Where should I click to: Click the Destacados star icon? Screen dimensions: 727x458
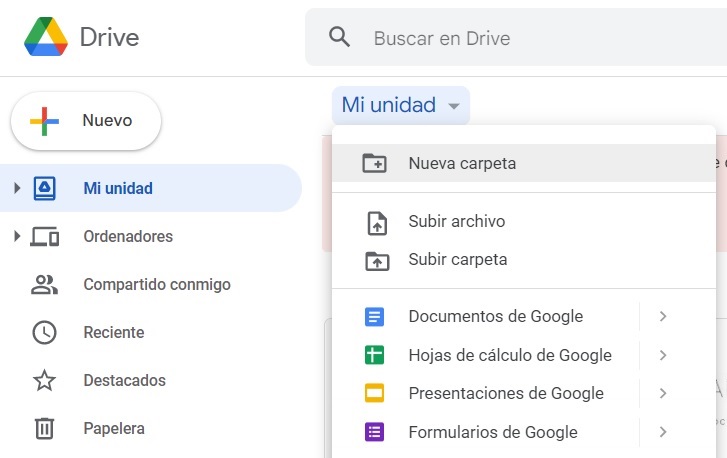(44, 381)
